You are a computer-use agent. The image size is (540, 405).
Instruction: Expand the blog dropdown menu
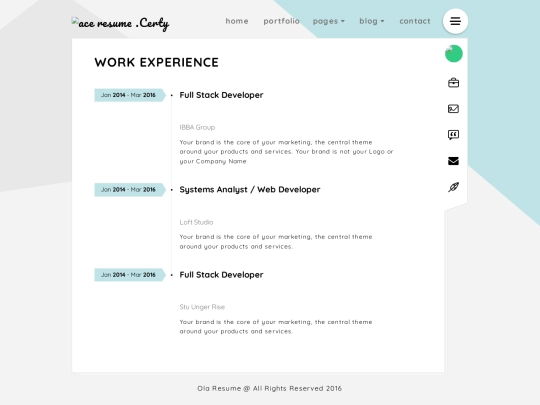[x=372, y=21]
